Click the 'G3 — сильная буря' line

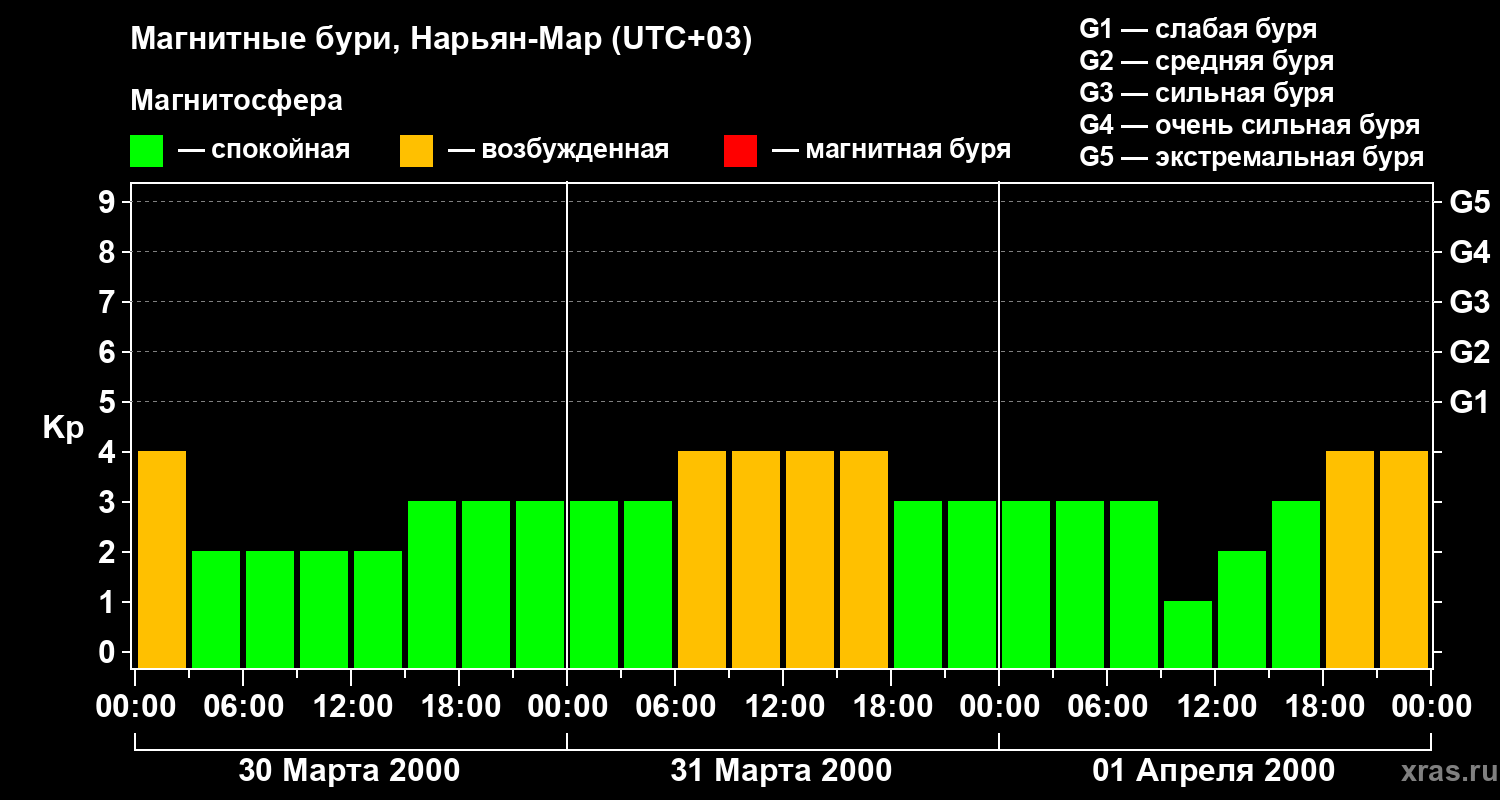pyautogui.click(x=1207, y=93)
